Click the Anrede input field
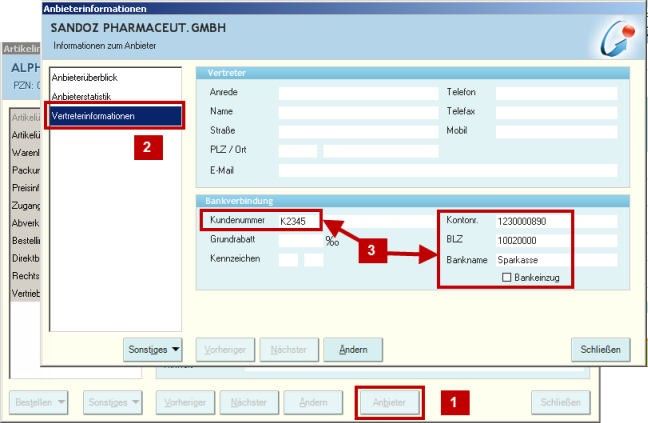Screen dimensions: 648x423 (x=357, y=92)
